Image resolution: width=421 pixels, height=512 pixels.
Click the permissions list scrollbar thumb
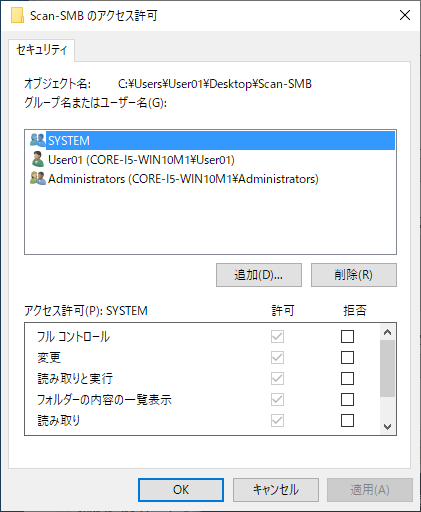(x=387, y=368)
